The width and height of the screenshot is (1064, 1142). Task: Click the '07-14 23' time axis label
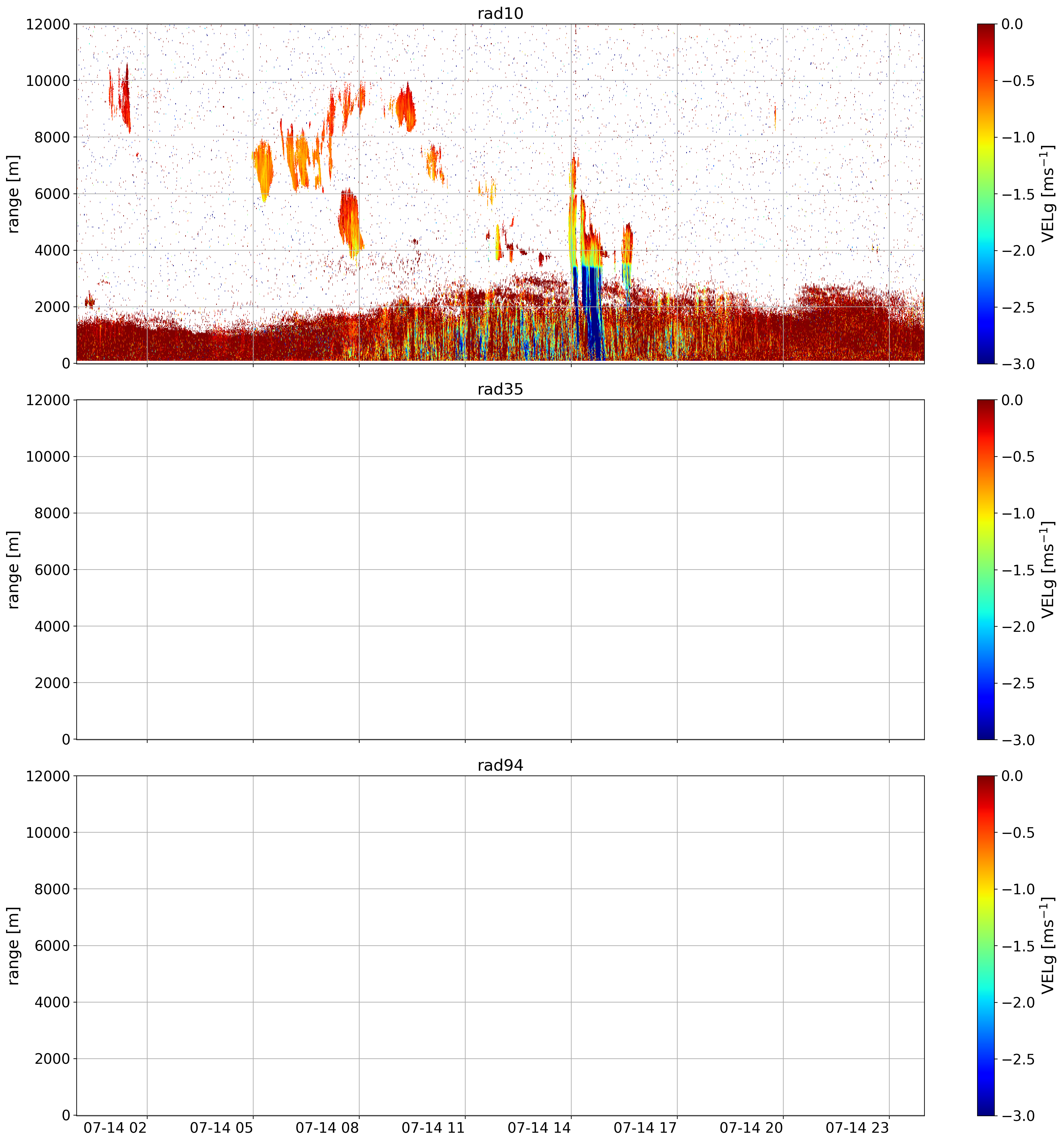pos(857,1128)
